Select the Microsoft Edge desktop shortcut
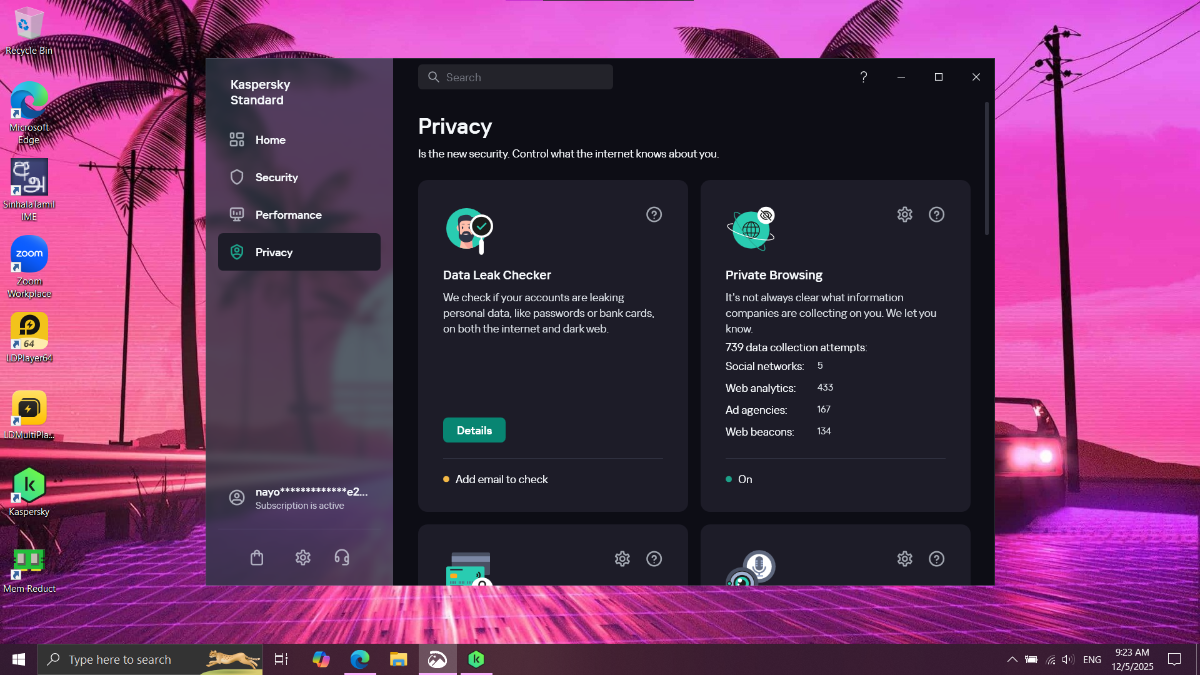Viewport: 1200px width, 675px height. click(29, 113)
